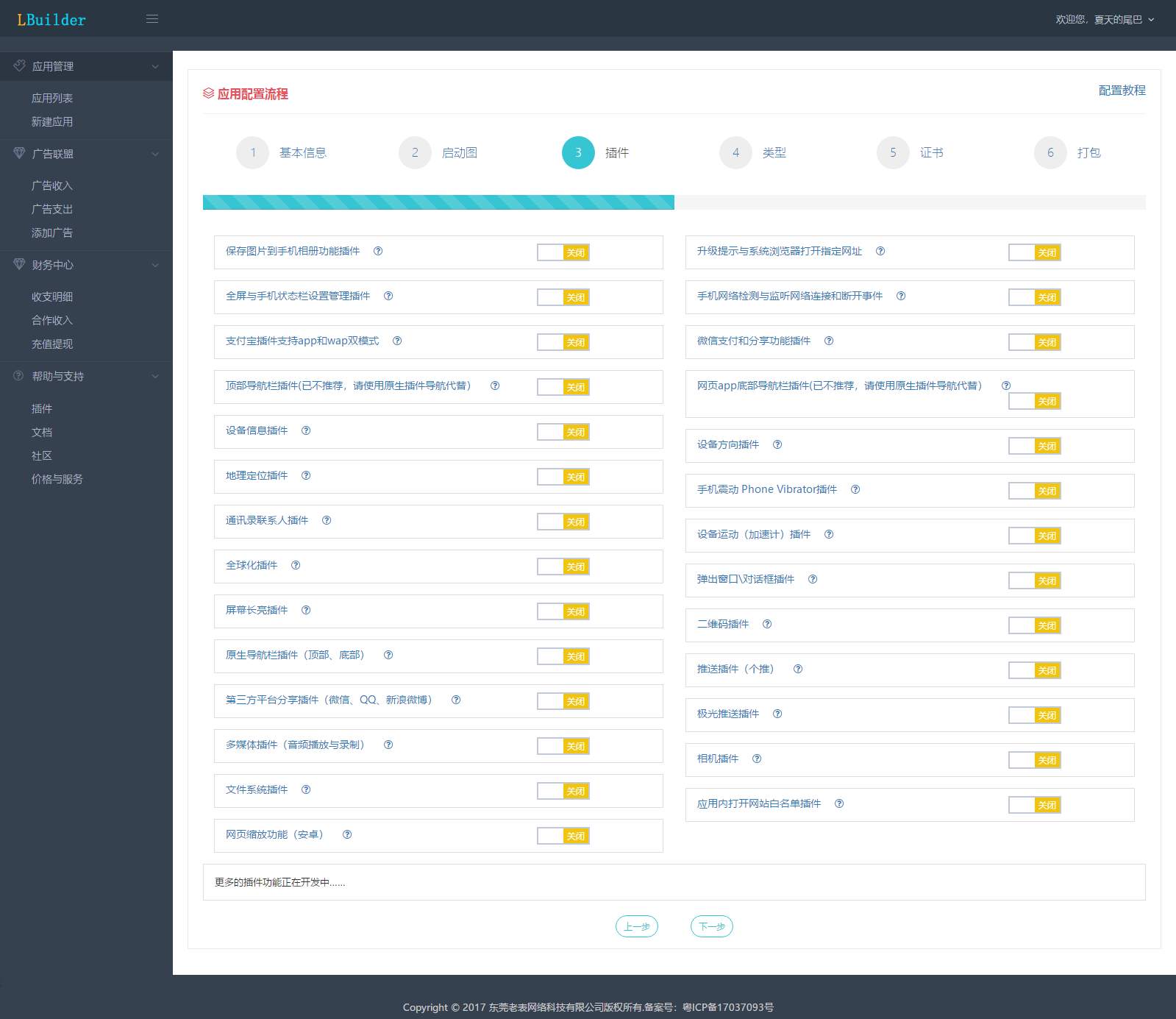Click help icon for 极光推送插件
This screenshot has height=1019, width=1176.
777,714
